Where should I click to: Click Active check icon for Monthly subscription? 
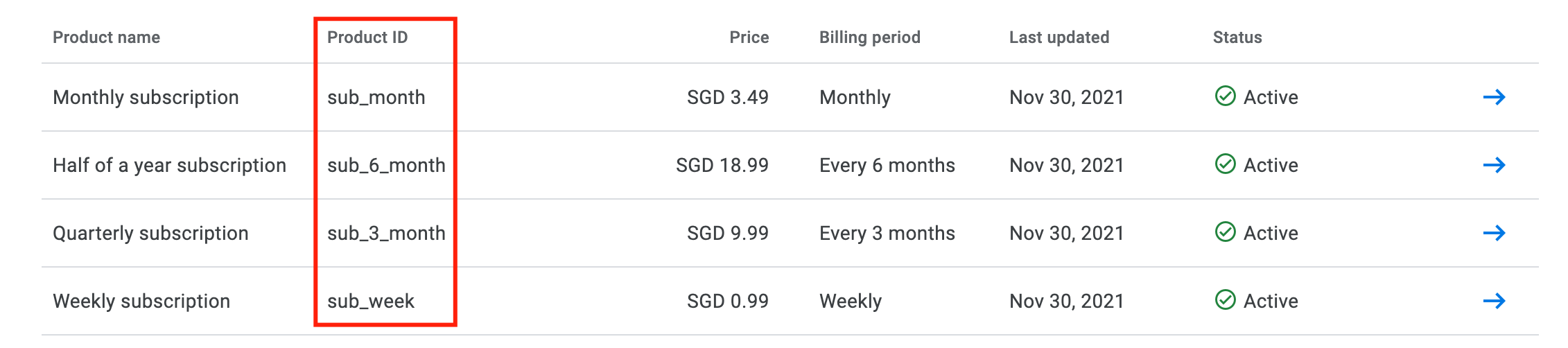tap(1225, 96)
